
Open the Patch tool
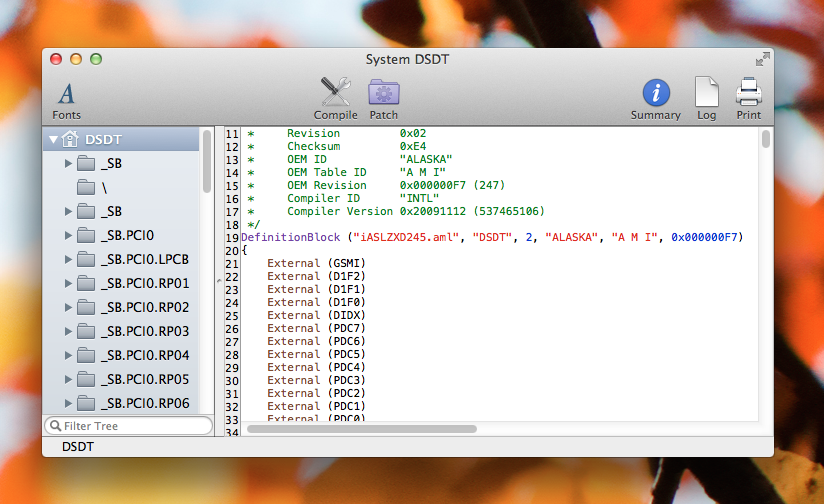click(x=384, y=99)
